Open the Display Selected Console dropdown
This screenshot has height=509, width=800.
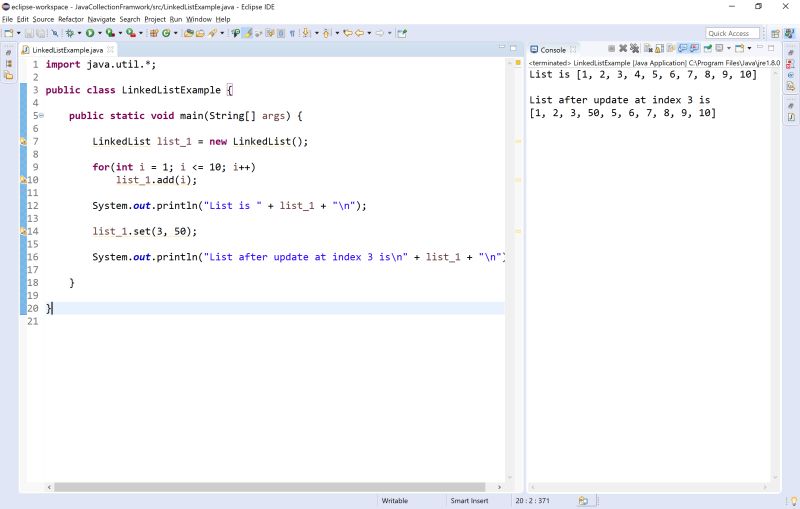[729, 48]
